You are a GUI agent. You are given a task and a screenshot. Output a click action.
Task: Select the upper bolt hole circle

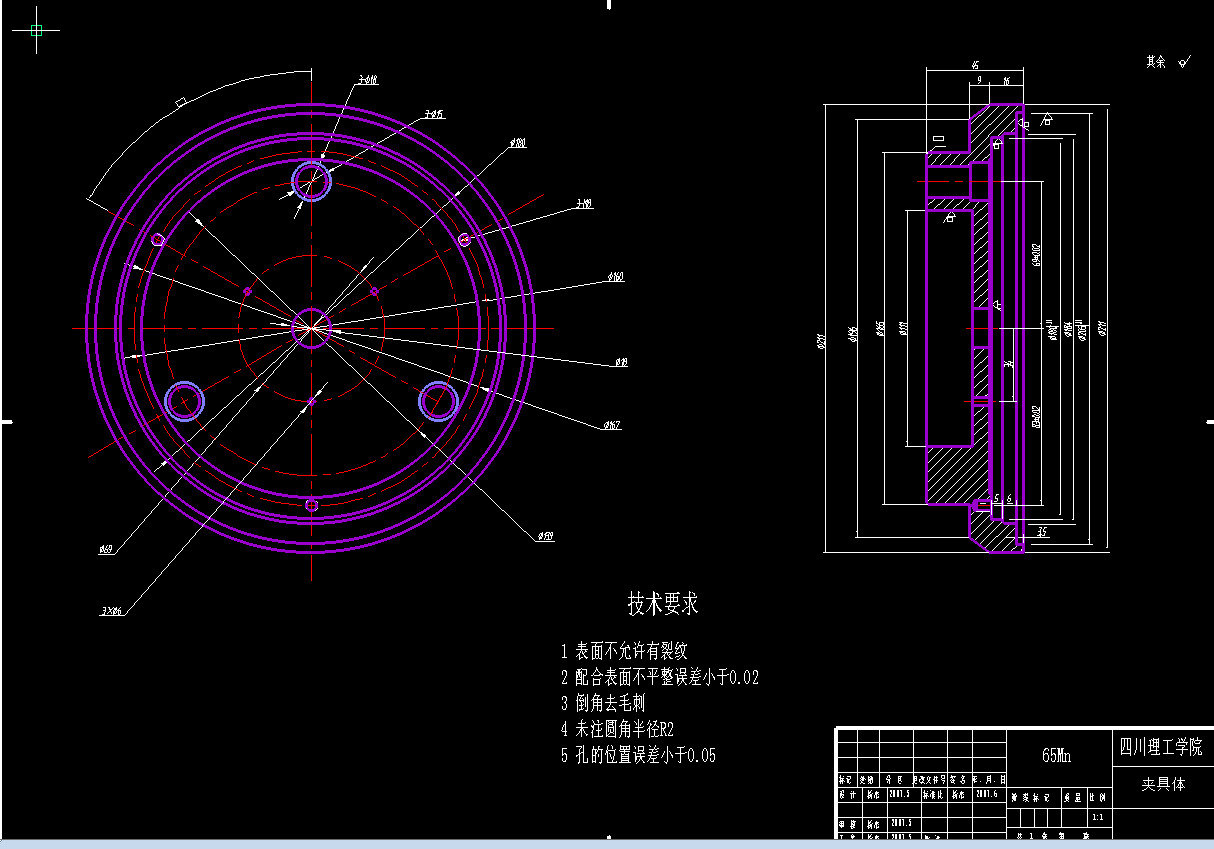310,182
